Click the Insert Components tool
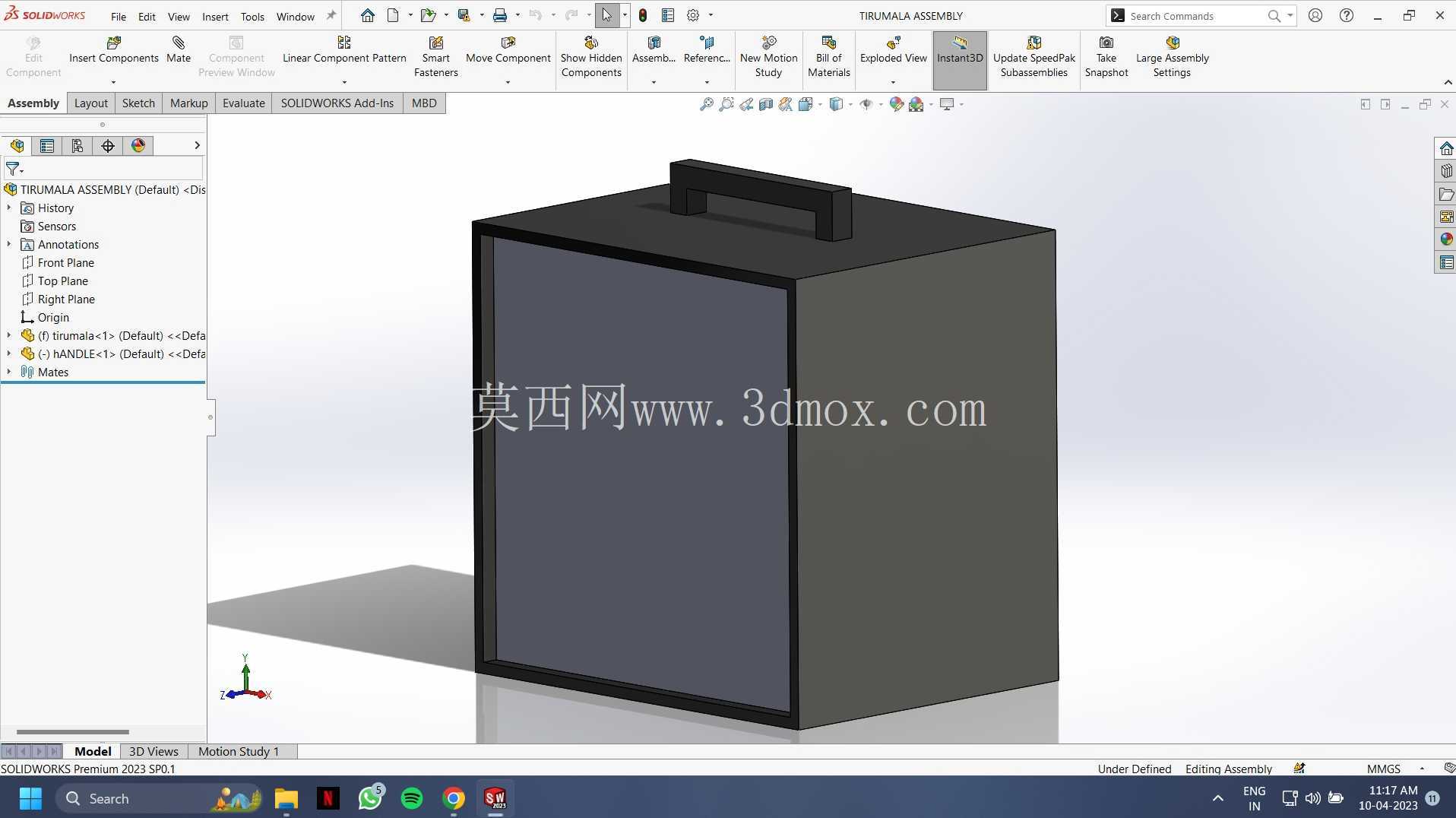The height and width of the screenshot is (818, 1456). (x=113, y=50)
